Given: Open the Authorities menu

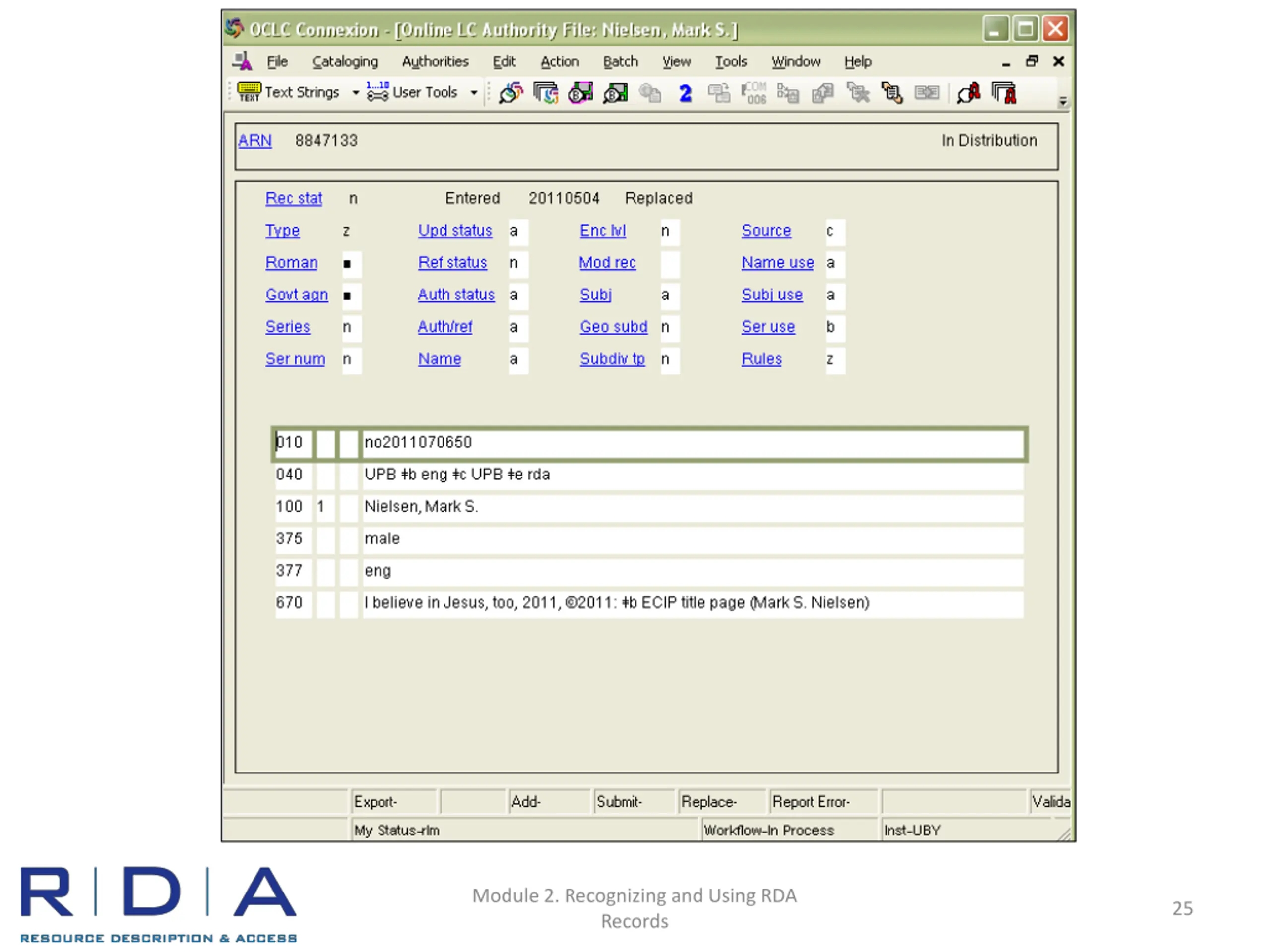Looking at the screenshot, I should coord(435,61).
